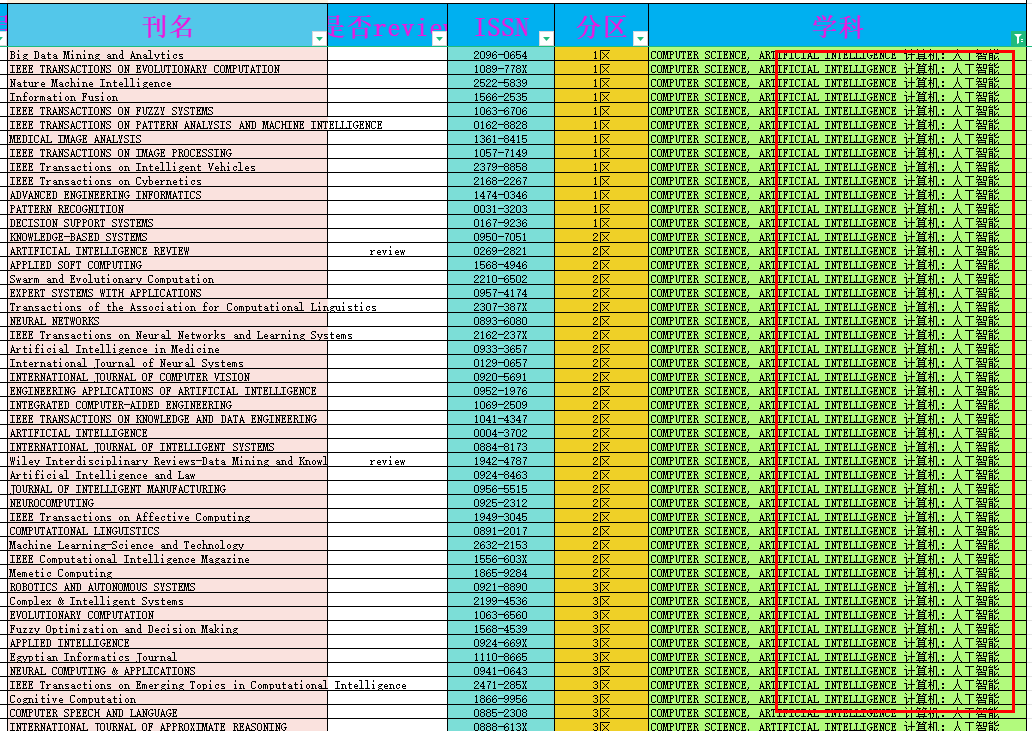Open the 分区 column filter dropdown
1032x731 pixels.
point(640,39)
